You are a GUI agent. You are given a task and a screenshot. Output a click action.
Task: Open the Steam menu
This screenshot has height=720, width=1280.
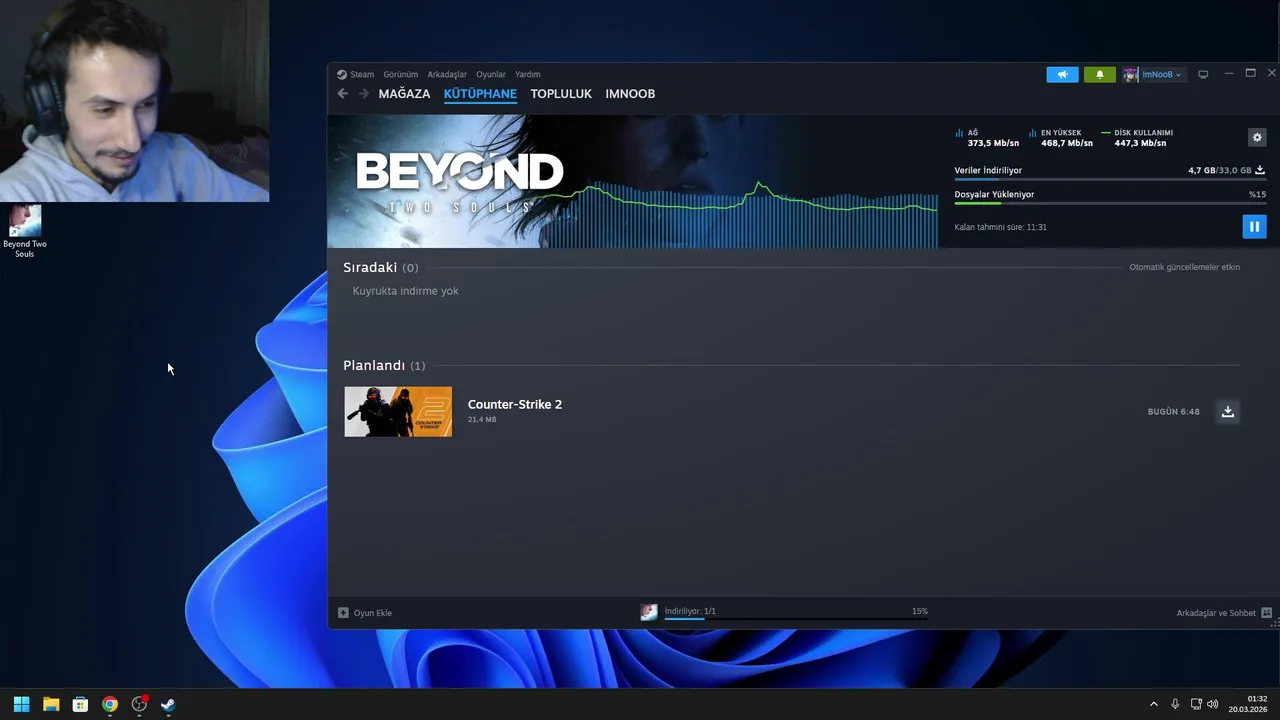[x=362, y=74]
